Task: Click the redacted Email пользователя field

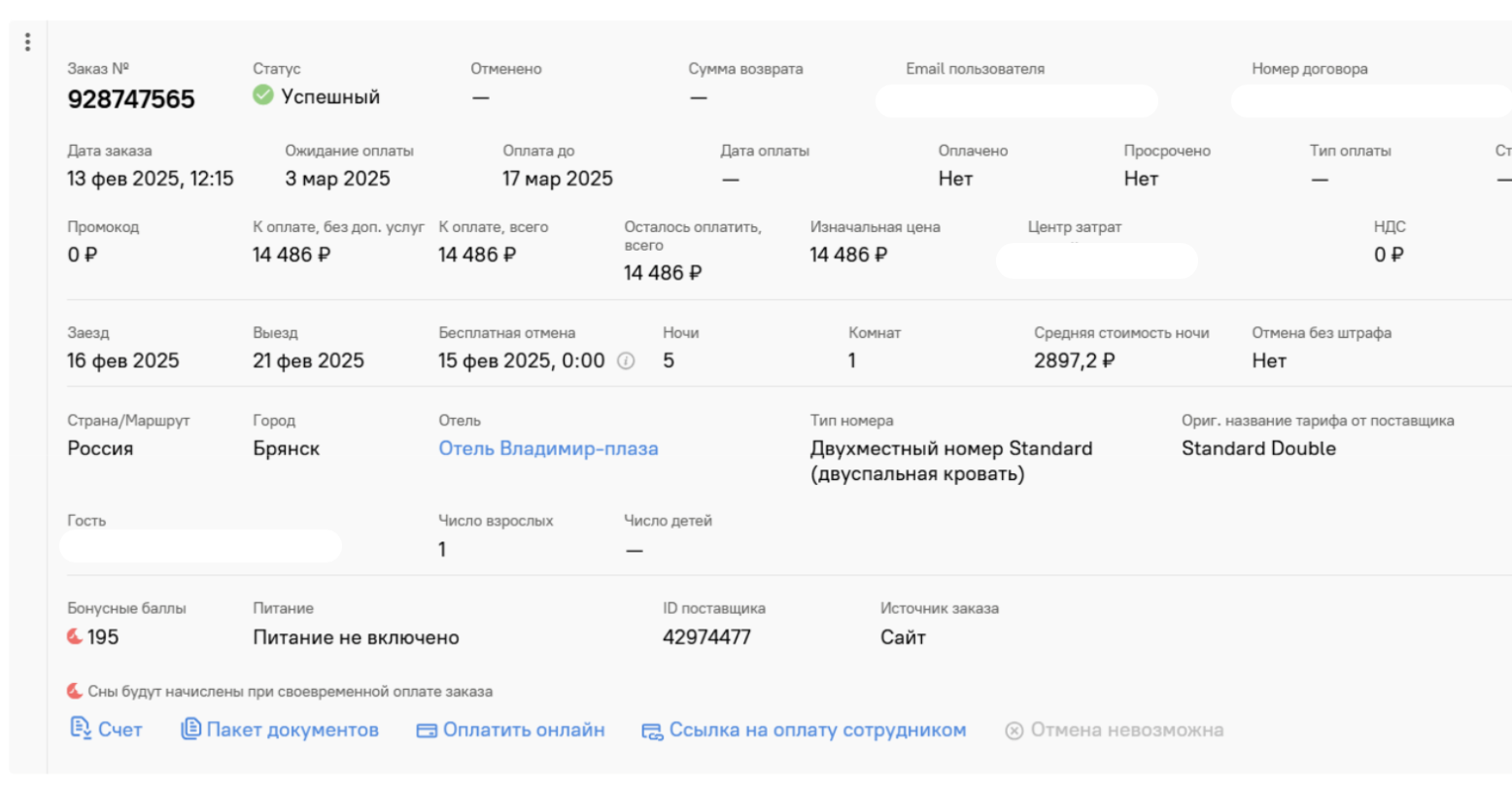Action: (x=1016, y=101)
